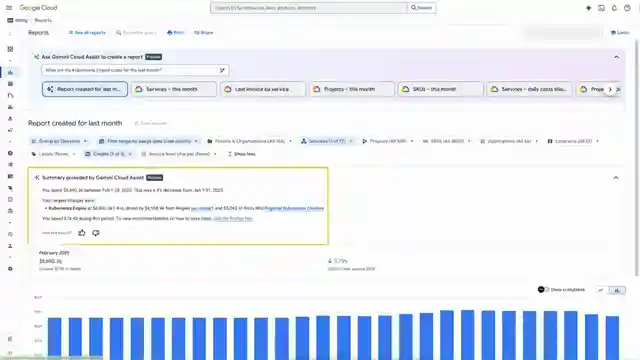Open the main hamburger navigation menu

tap(9, 8)
